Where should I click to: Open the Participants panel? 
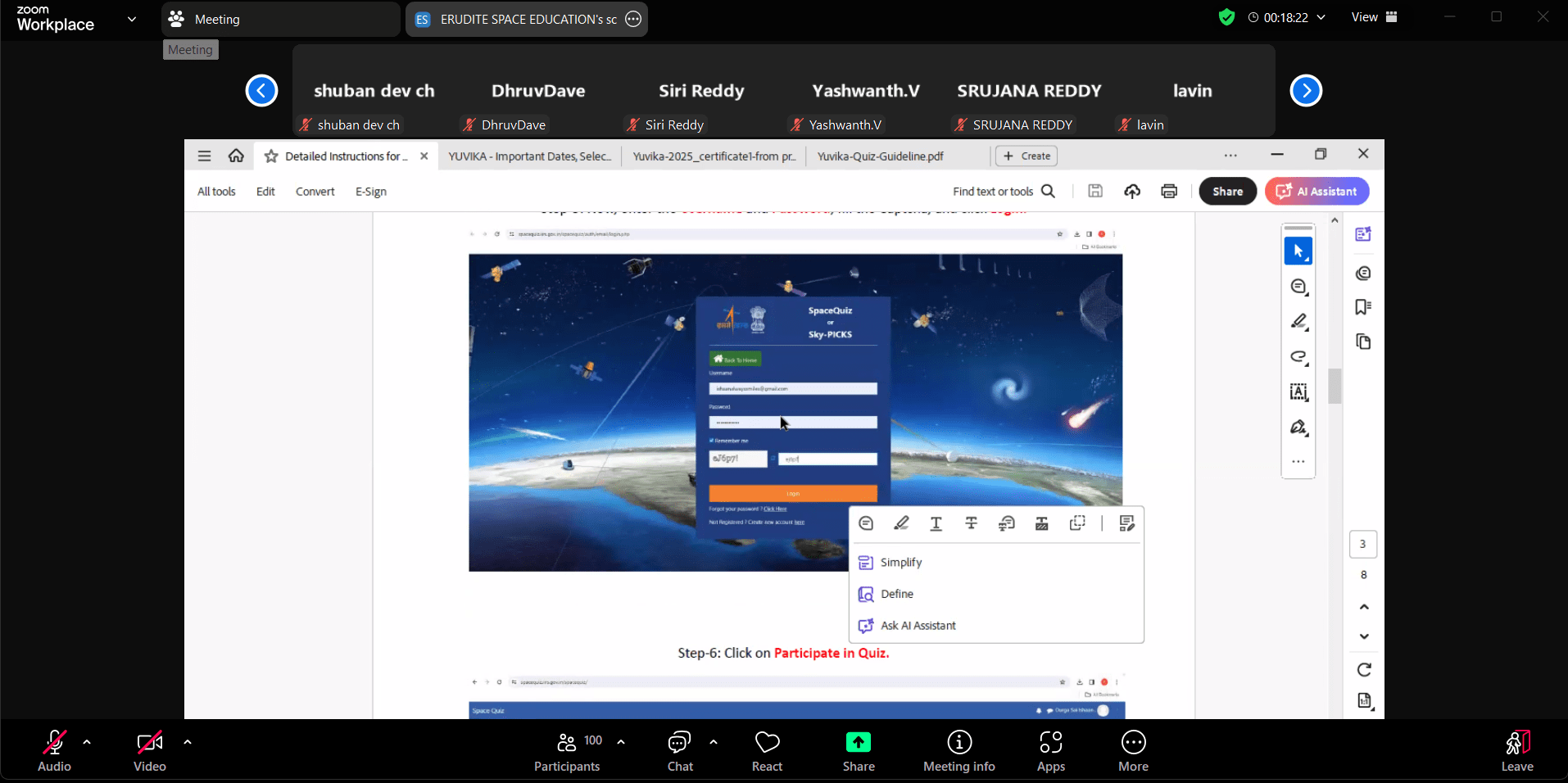coord(567,751)
